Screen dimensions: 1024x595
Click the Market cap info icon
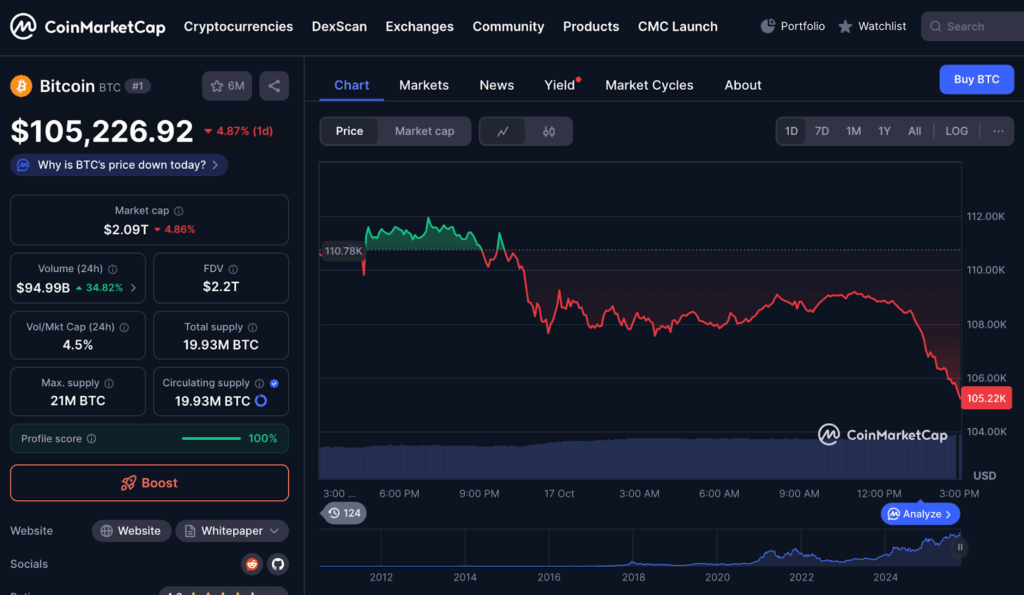[x=179, y=211]
